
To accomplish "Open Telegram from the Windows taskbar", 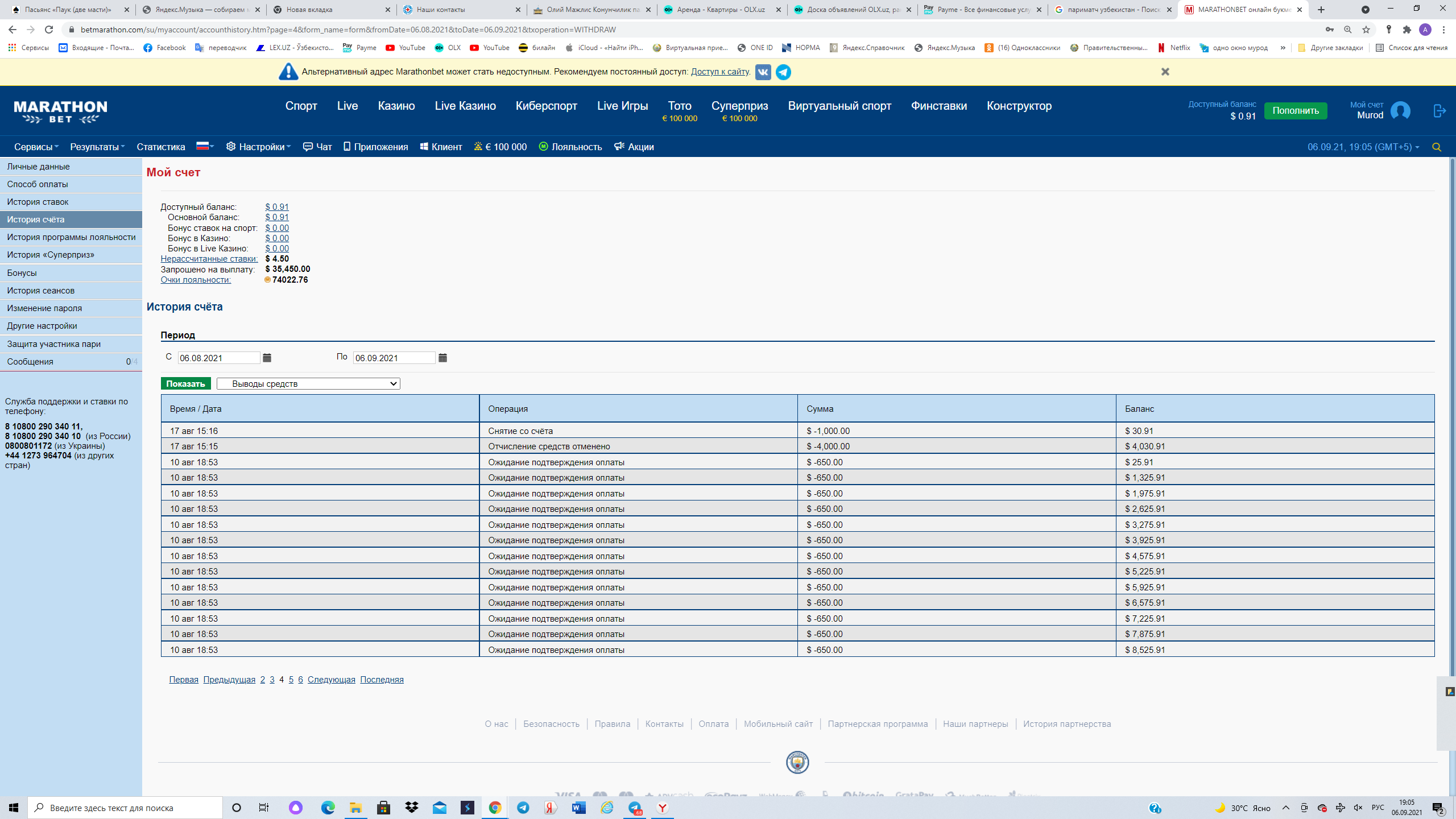I will tap(523, 808).
